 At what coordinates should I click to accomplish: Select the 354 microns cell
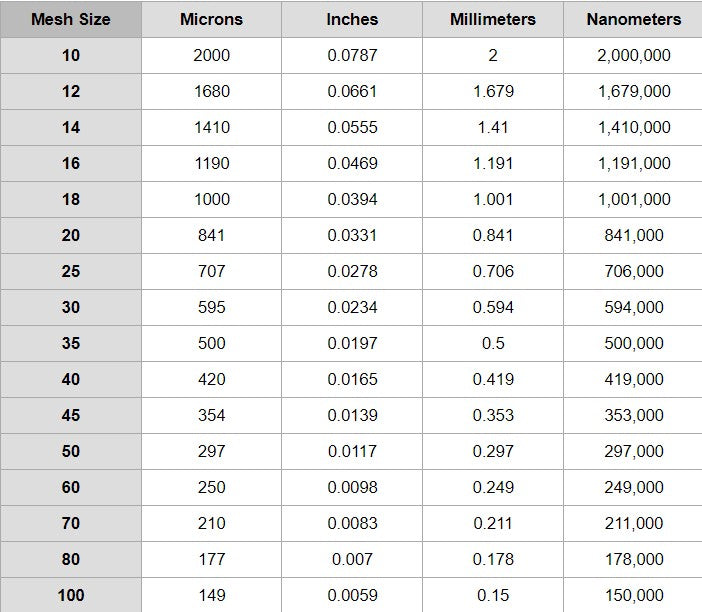[211, 415]
